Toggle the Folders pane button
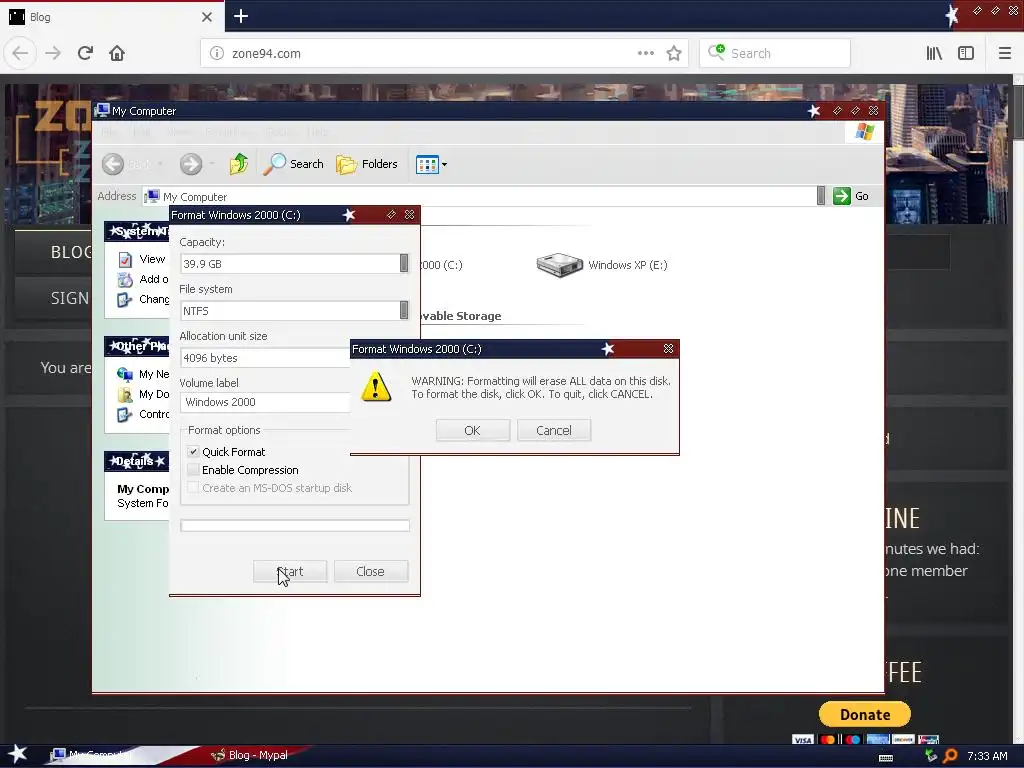1024x768 pixels. click(x=366, y=164)
